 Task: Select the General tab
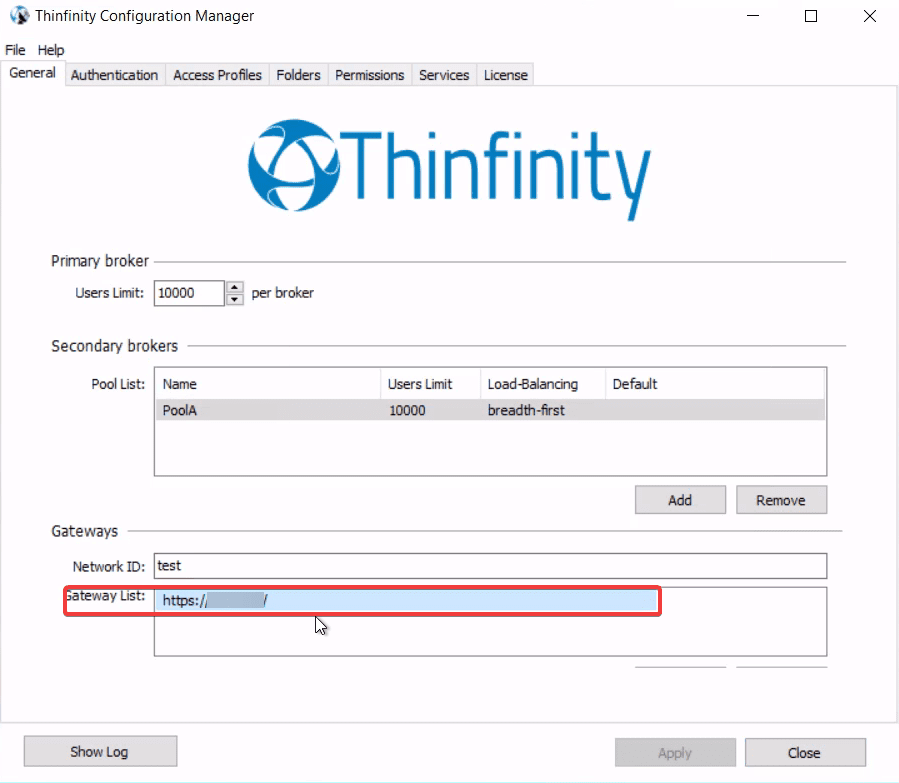click(x=33, y=72)
